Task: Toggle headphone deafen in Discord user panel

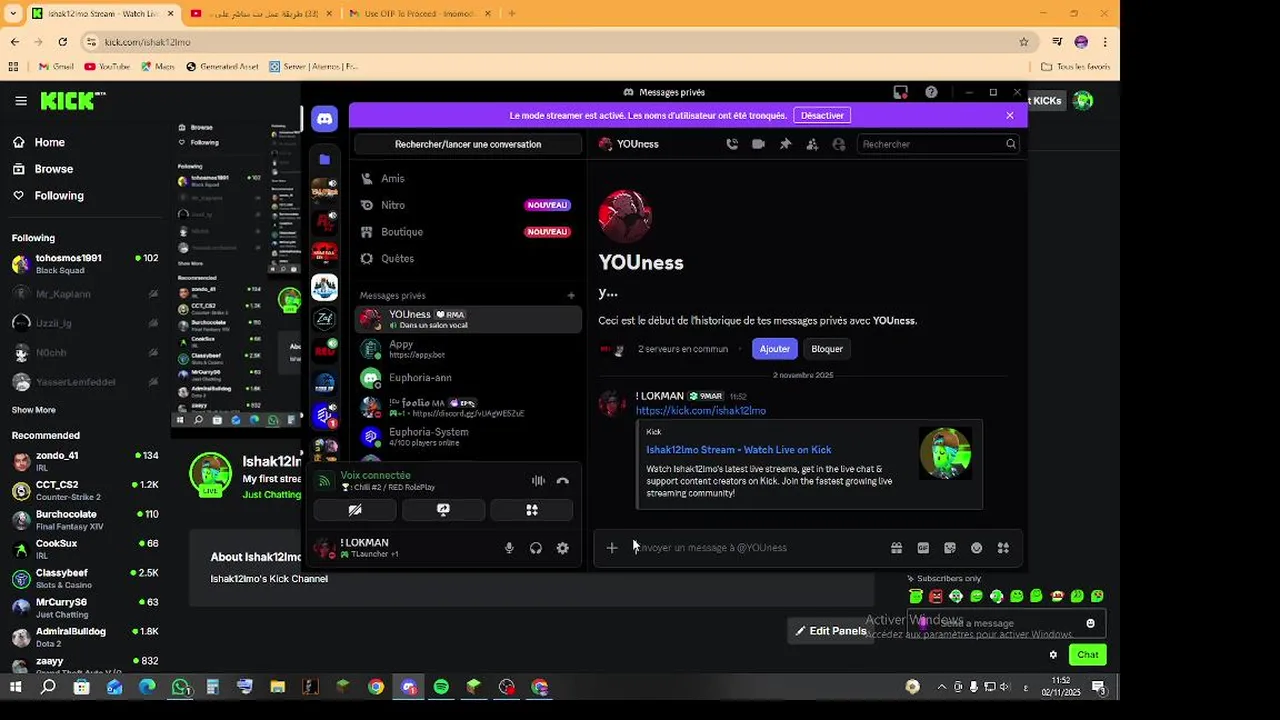Action: click(536, 548)
